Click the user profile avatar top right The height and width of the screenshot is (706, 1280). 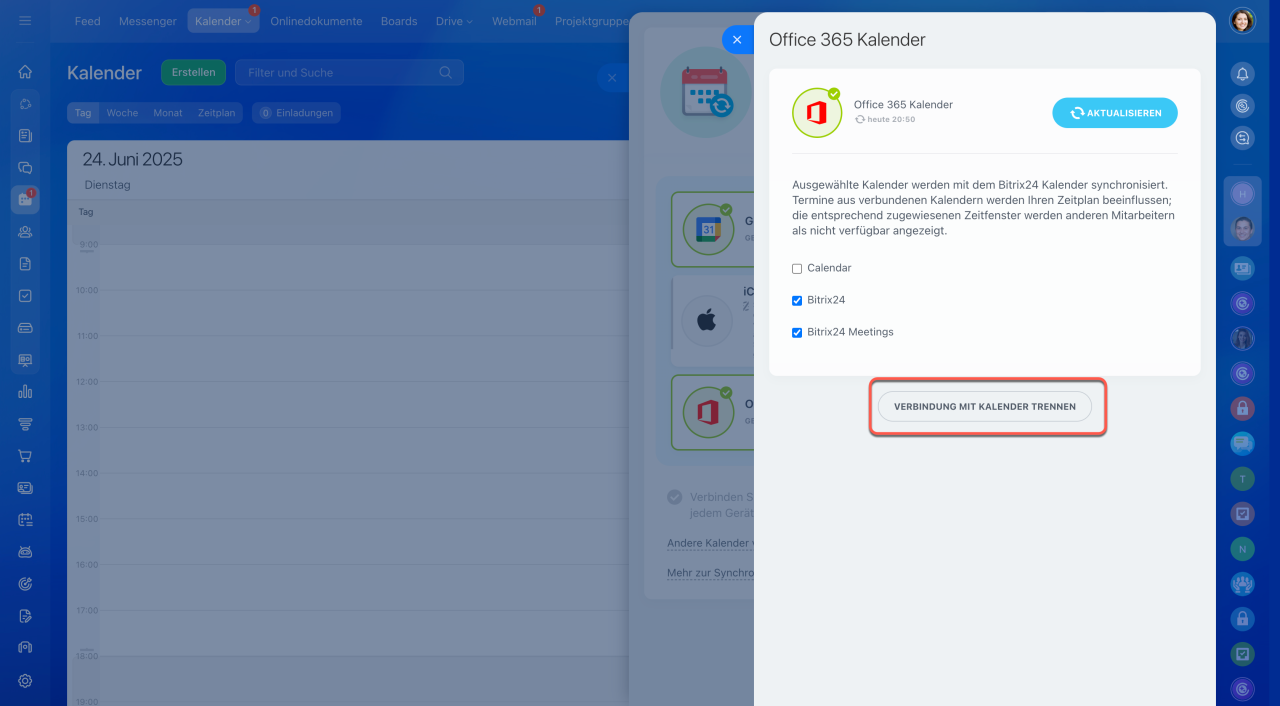[x=1242, y=20]
